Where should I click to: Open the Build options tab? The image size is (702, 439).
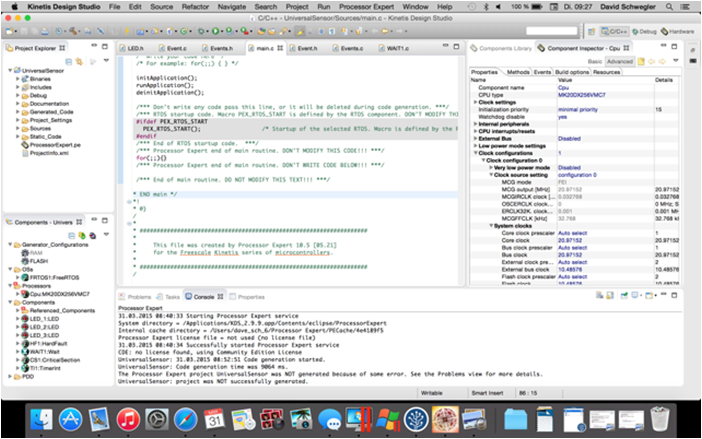pyautogui.click(x=572, y=72)
